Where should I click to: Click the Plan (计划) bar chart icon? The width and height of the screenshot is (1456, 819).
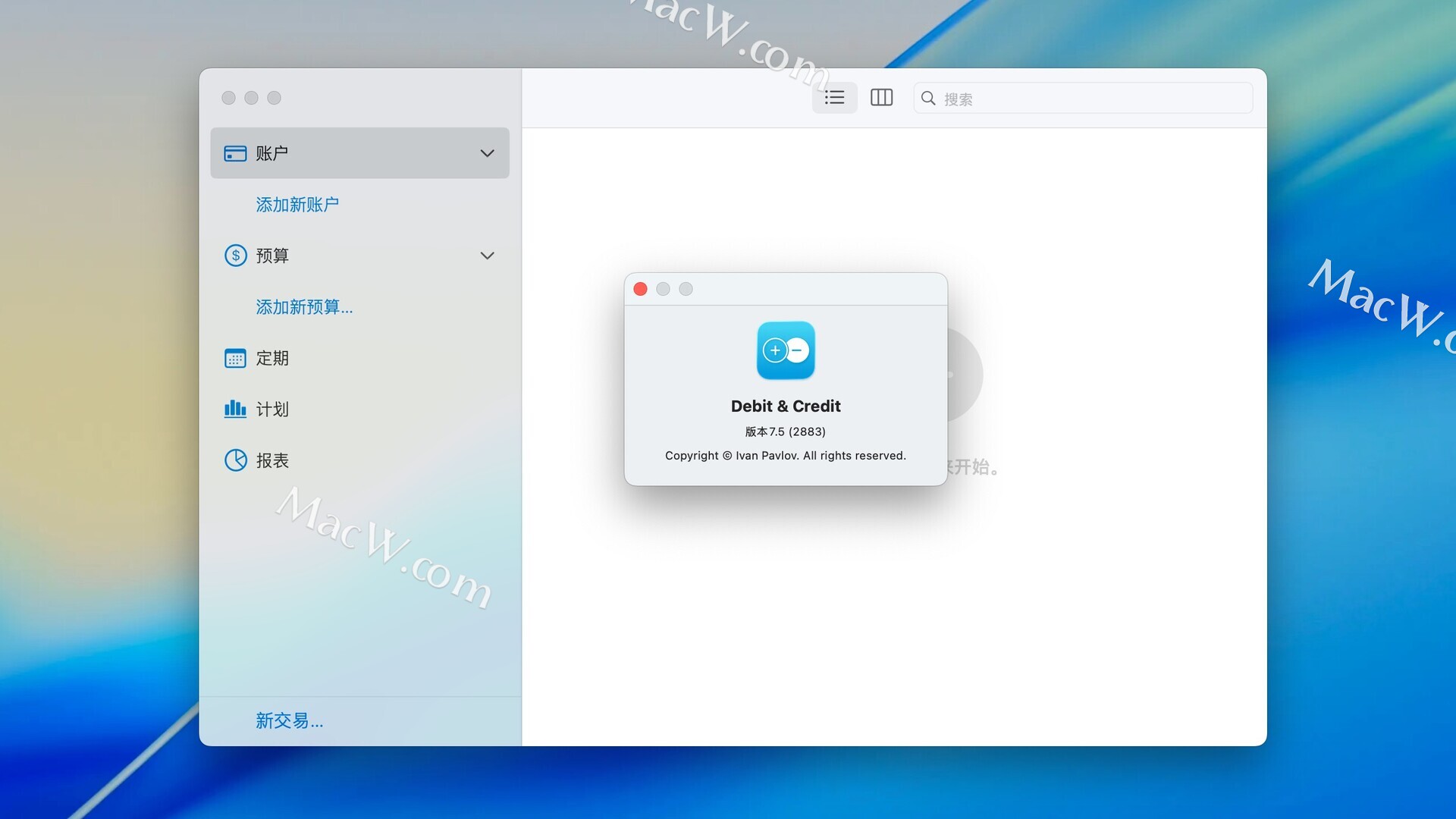coord(235,409)
